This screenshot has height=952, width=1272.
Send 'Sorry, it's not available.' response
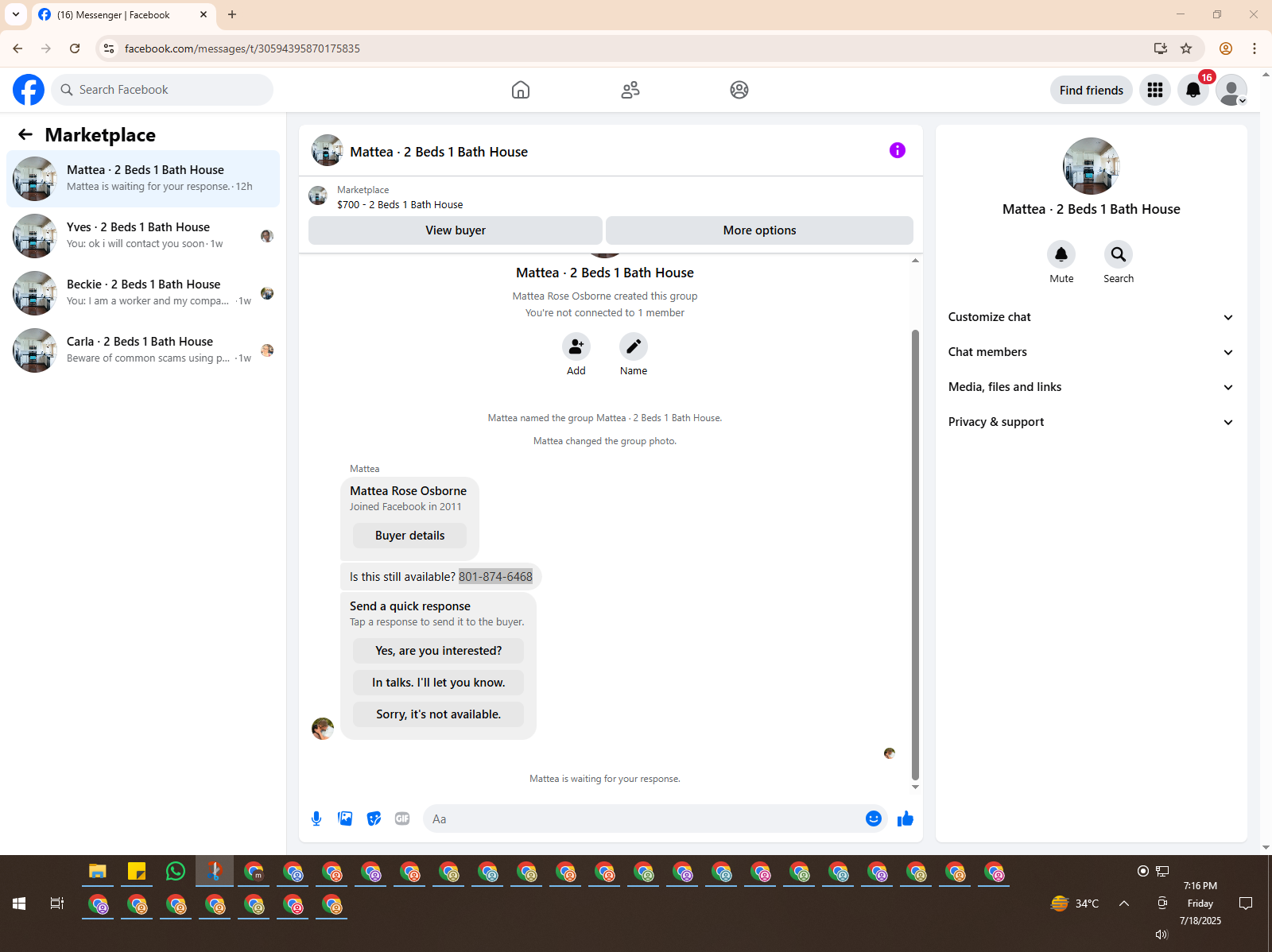(x=438, y=714)
